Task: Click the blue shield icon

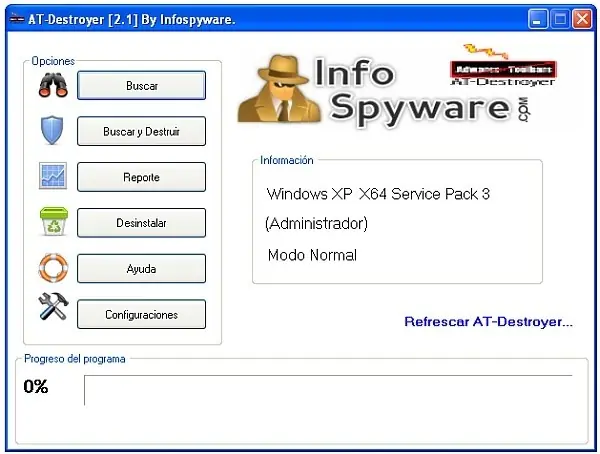Action: coord(52,130)
